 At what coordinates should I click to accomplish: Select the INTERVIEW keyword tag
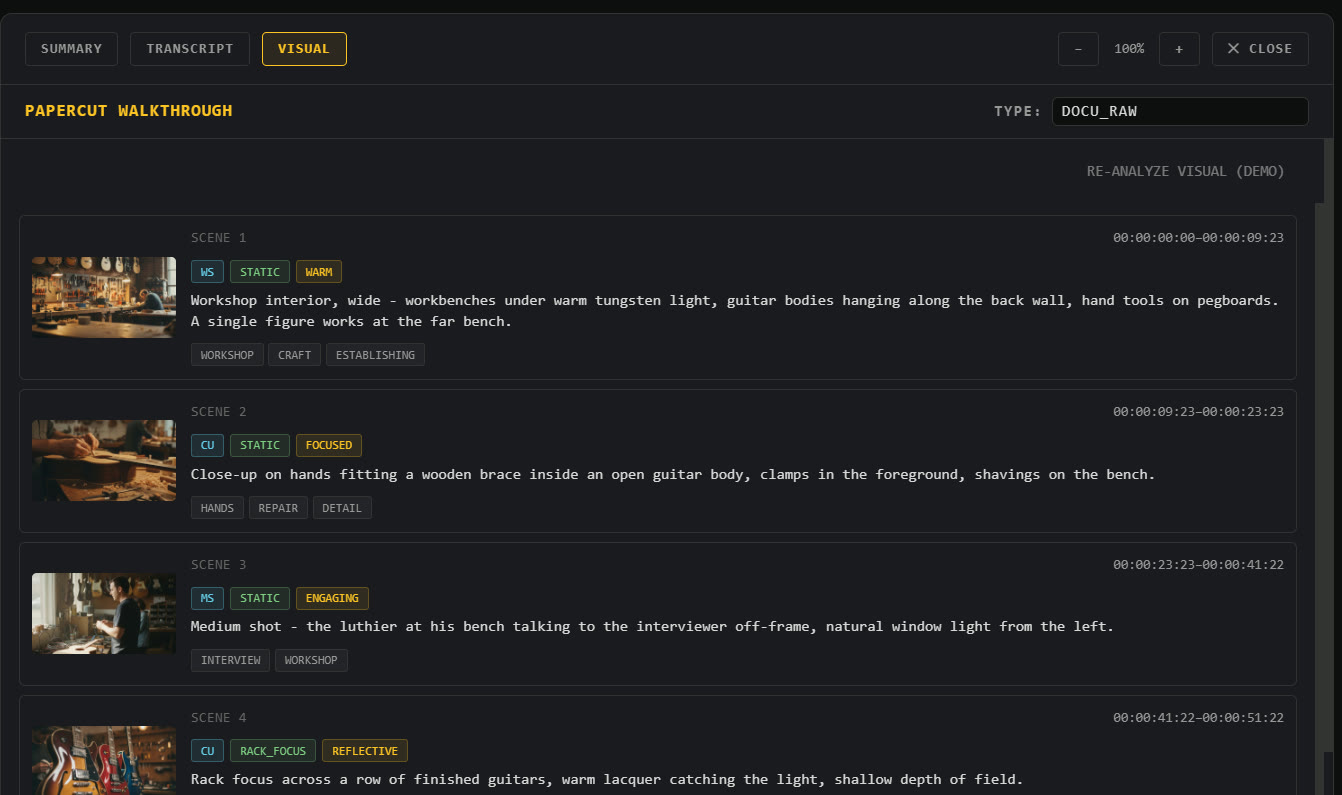coord(230,660)
